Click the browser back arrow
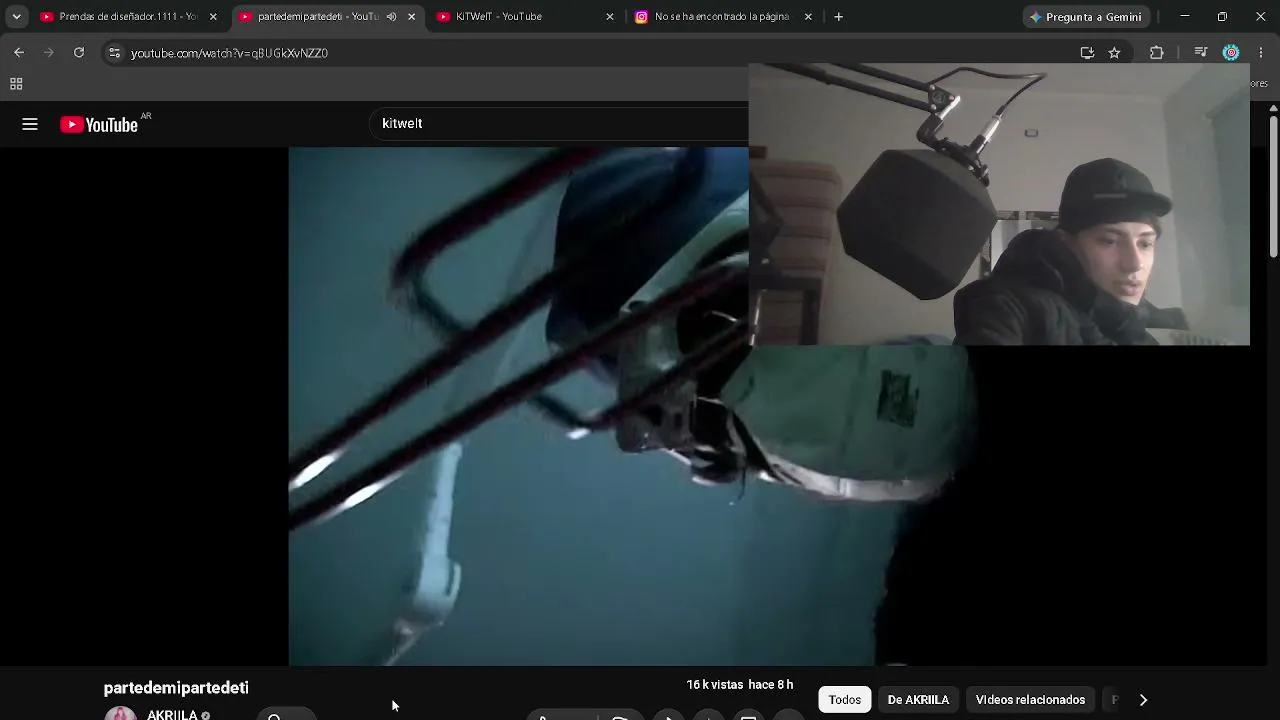The height and width of the screenshot is (720, 1280). (x=19, y=53)
